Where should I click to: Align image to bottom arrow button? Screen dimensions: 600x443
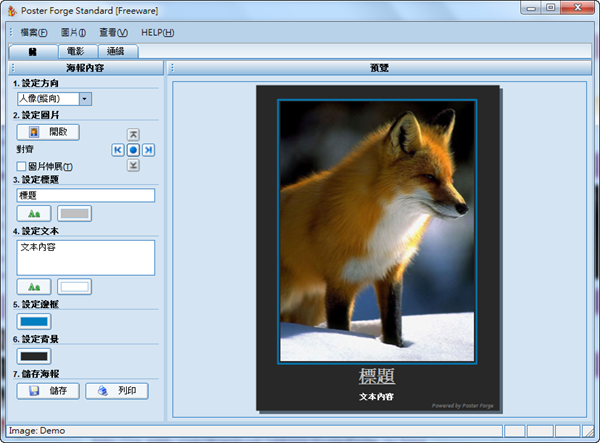click(x=132, y=165)
